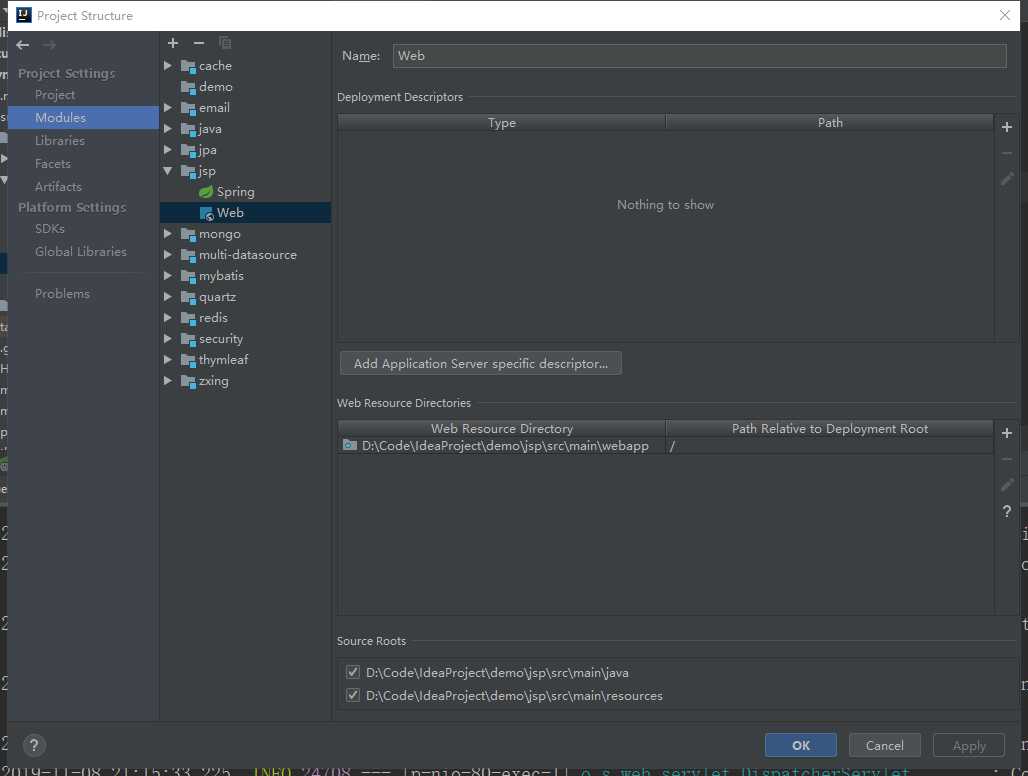The width and height of the screenshot is (1028, 776).
Task: Uncheck the src\main\java source root
Action: pos(353,672)
